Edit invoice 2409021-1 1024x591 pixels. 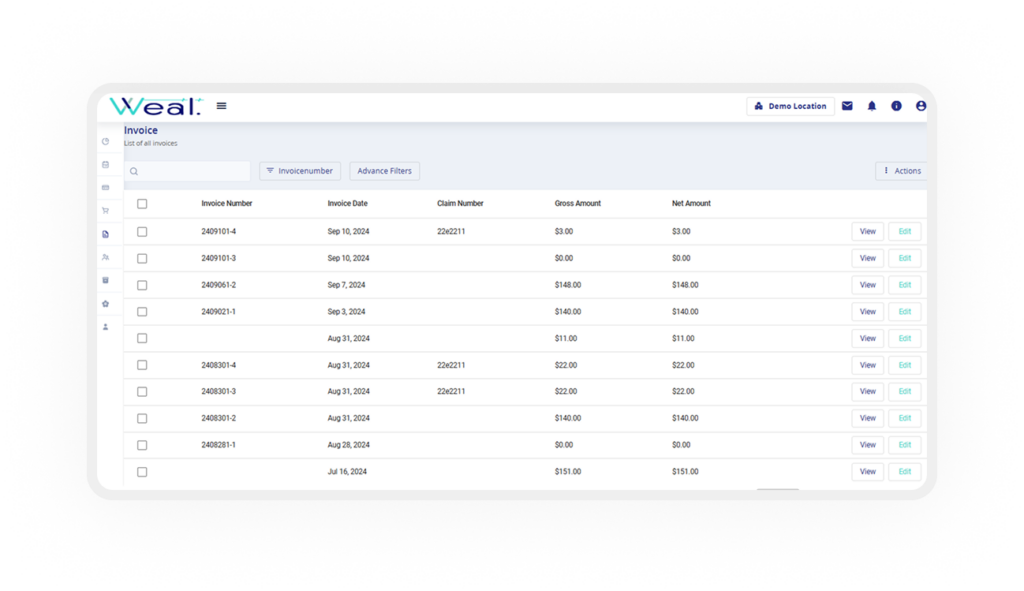(x=904, y=312)
